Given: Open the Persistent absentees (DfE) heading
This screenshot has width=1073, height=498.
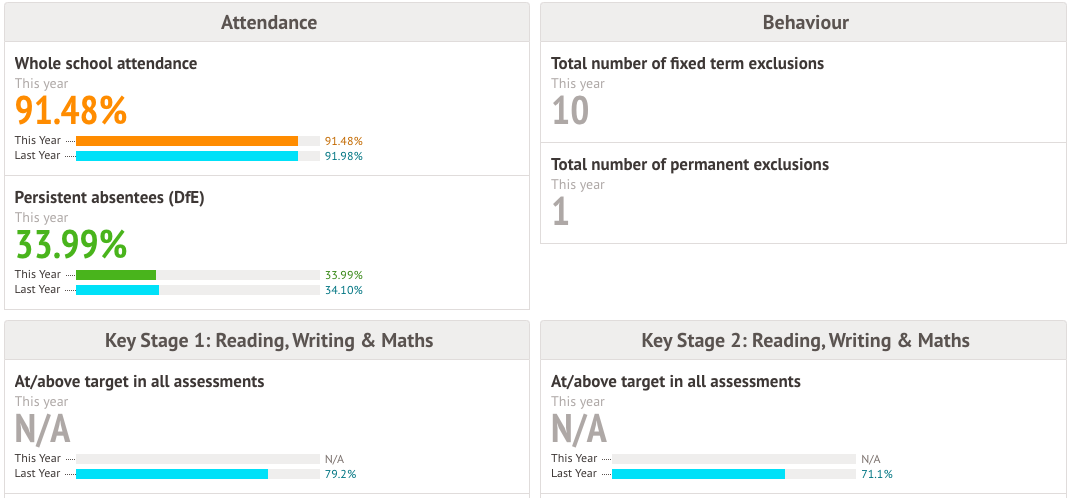Looking at the screenshot, I should point(109,197).
